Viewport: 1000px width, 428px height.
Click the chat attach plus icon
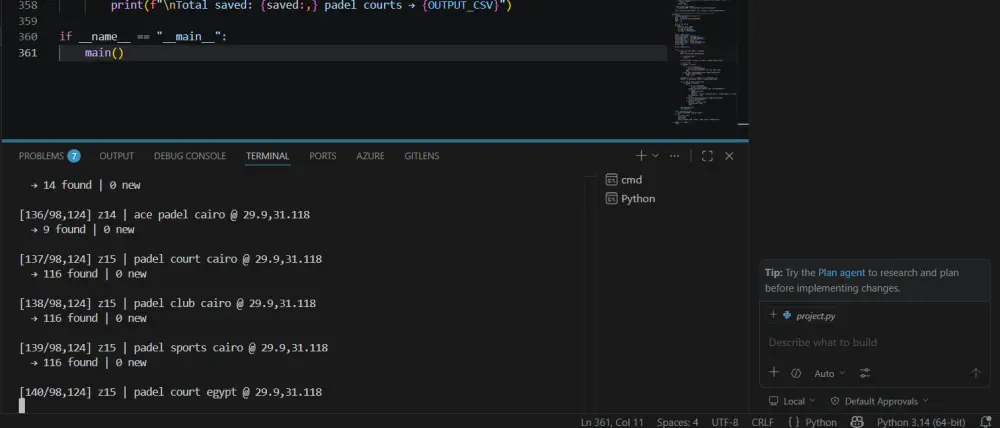click(x=774, y=373)
